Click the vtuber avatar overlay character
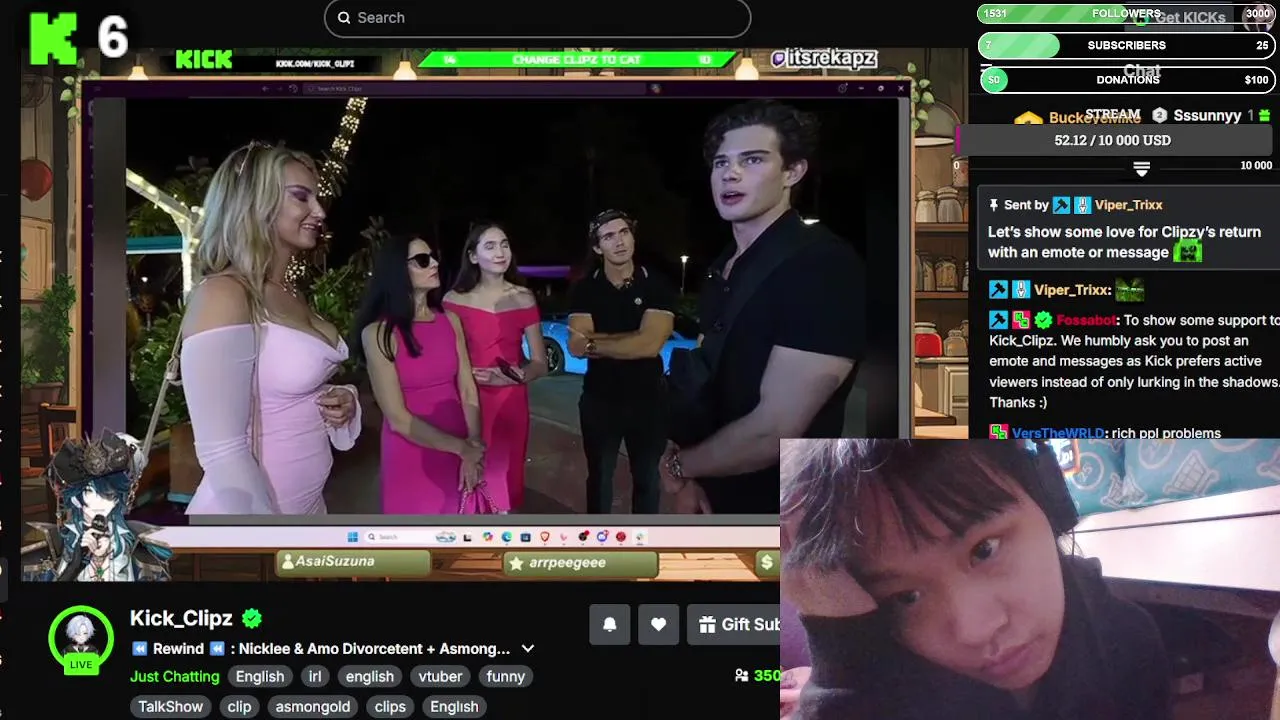 [95, 508]
